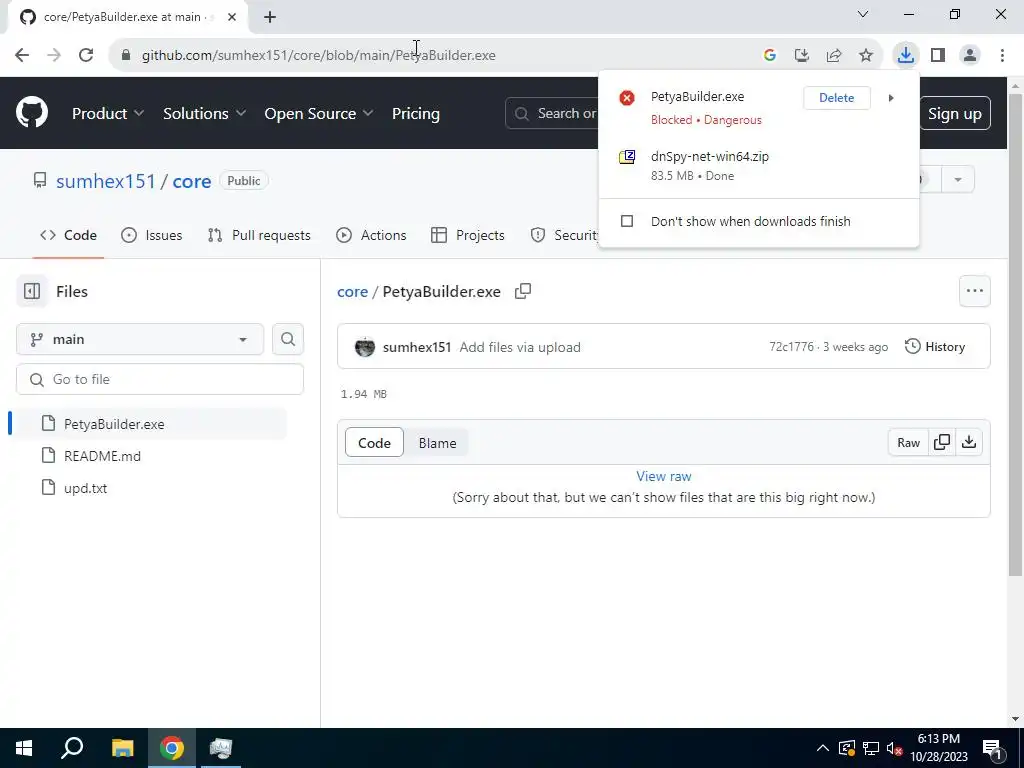Click the GitHub search box

552,114
